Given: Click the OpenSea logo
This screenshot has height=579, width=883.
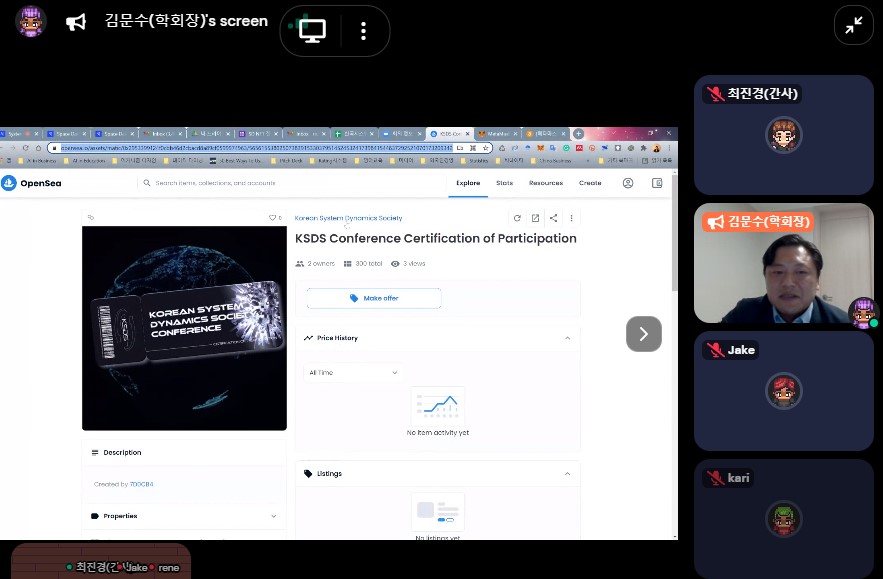Looking at the screenshot, I should [x=24, y=183].
